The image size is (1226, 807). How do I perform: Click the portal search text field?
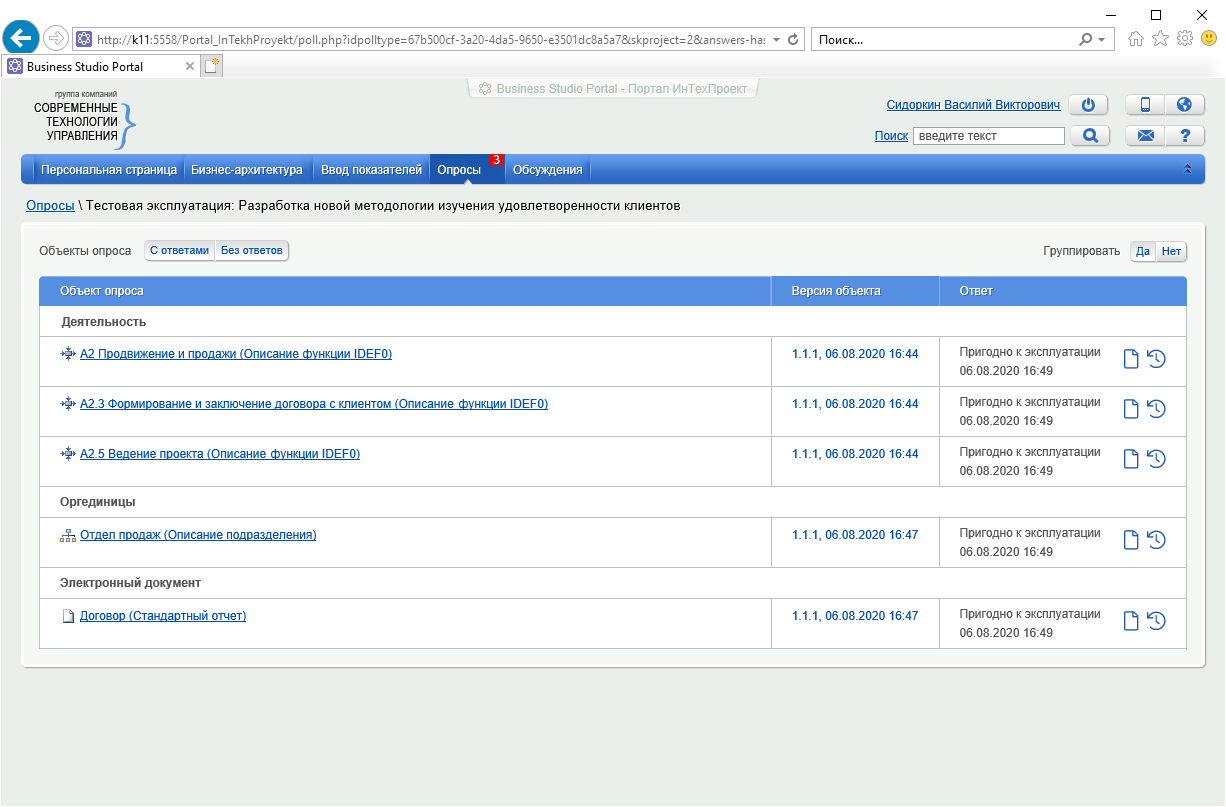click(988, 136)
